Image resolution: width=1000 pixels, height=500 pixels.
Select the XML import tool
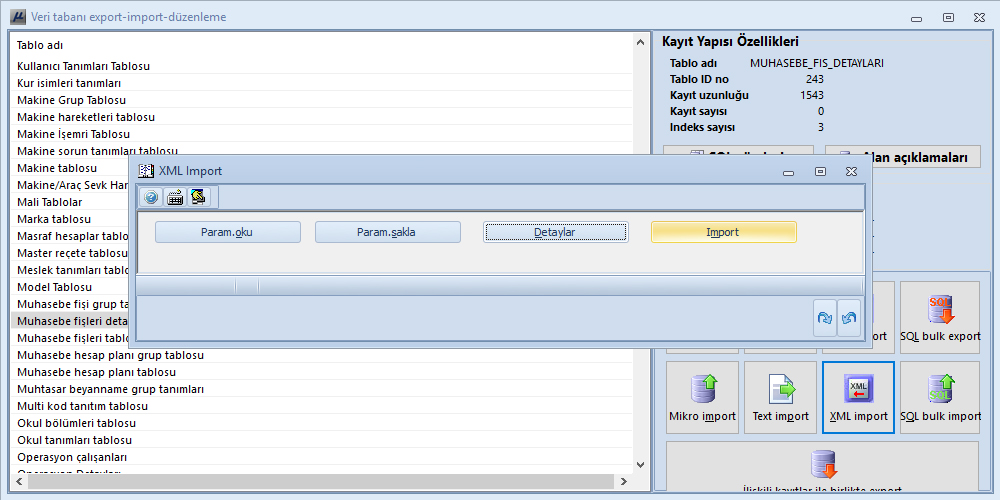coord(858,397)
